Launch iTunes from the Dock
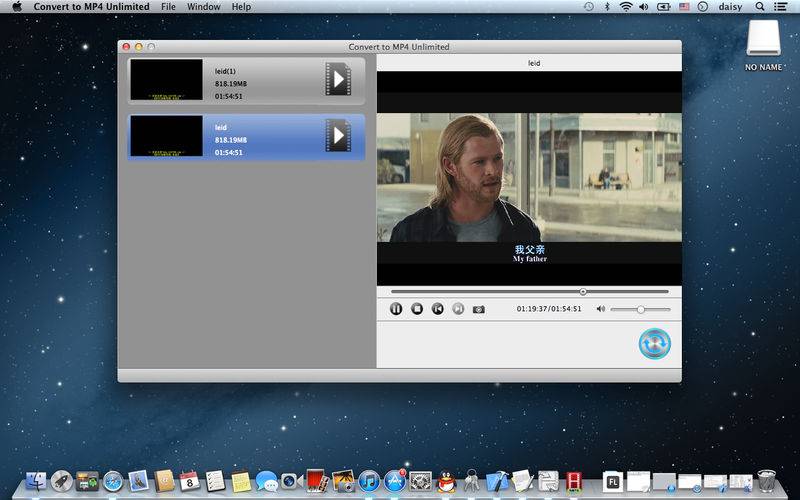 (369, 481)
